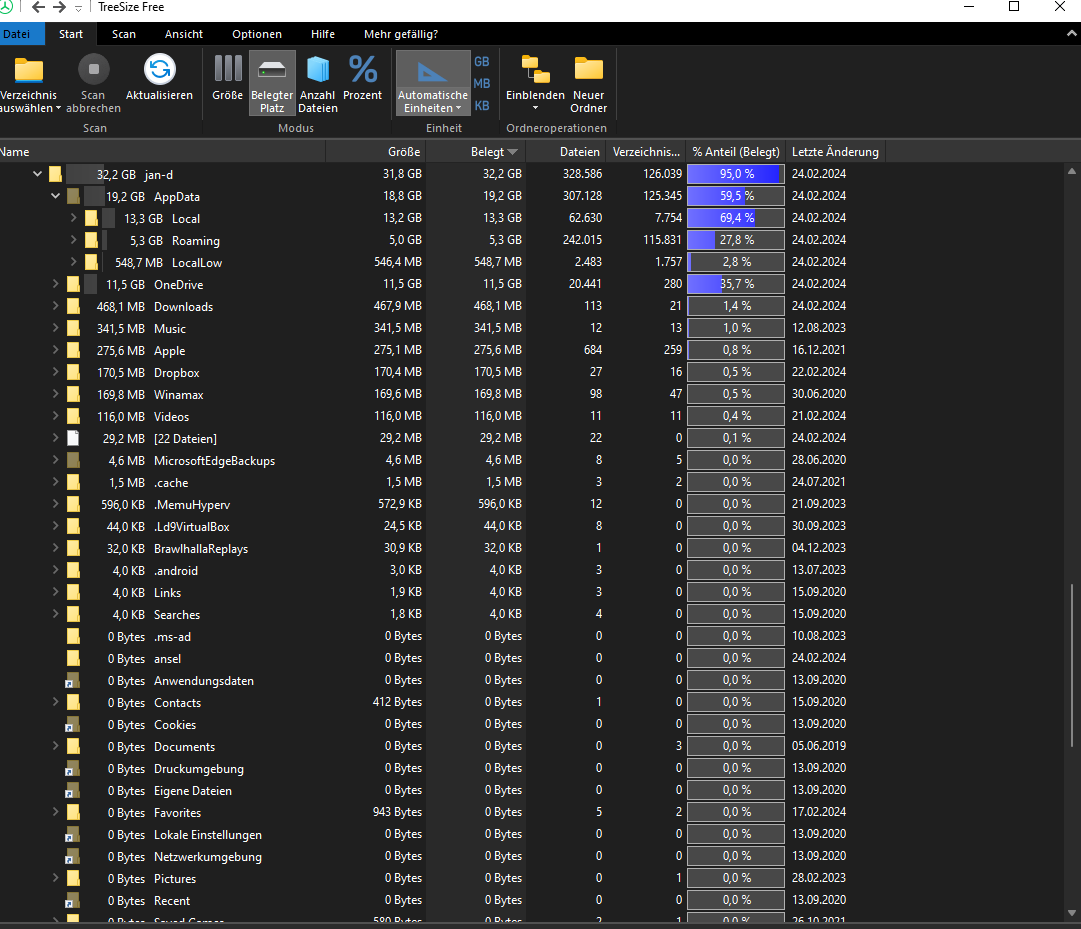Expand the Downloads folder
The image size is (1081, 929).
tap(55, 307)
